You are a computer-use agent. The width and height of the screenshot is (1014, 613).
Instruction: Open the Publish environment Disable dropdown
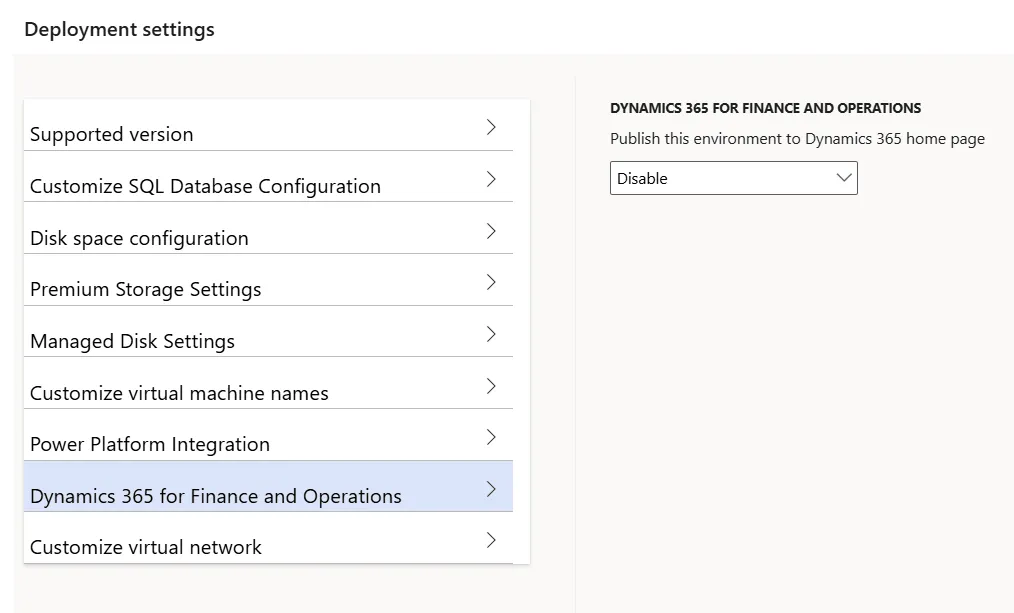(x=733, y=178)
